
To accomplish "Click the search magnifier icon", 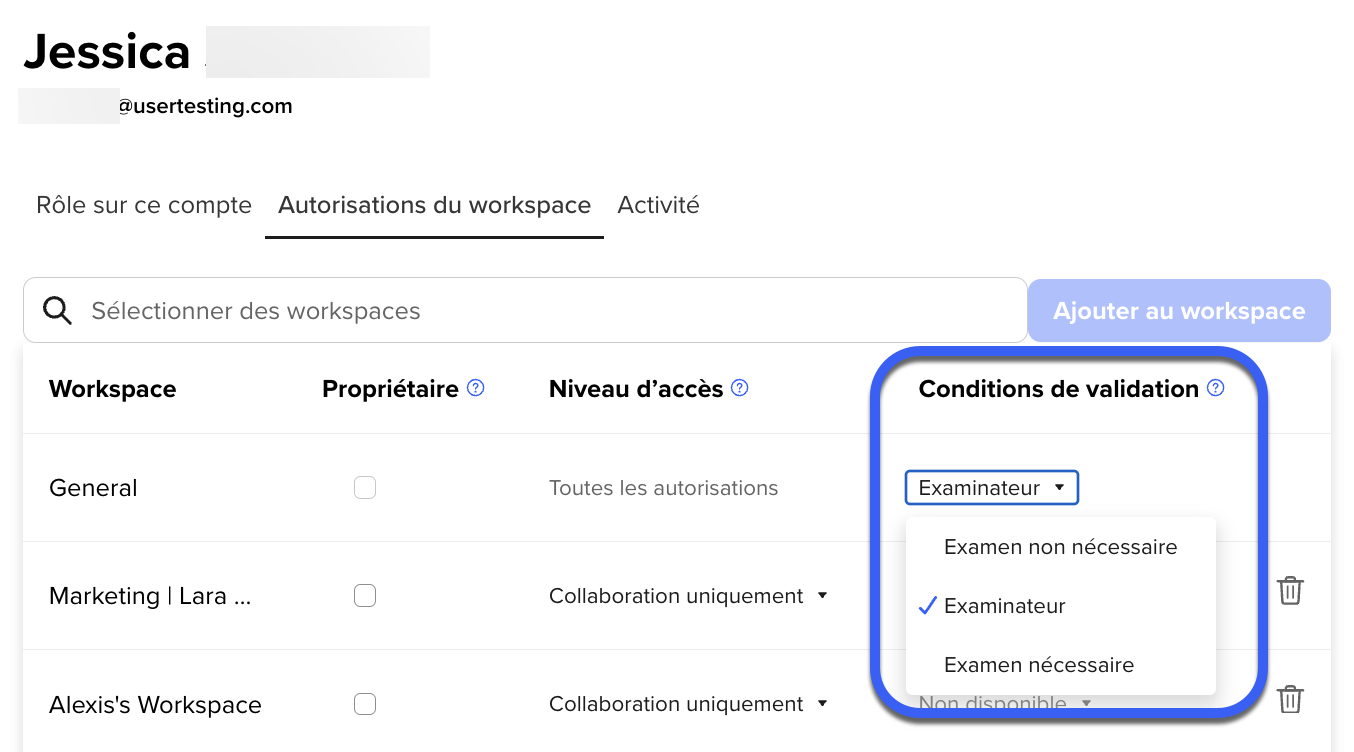I will coord(58,311).
